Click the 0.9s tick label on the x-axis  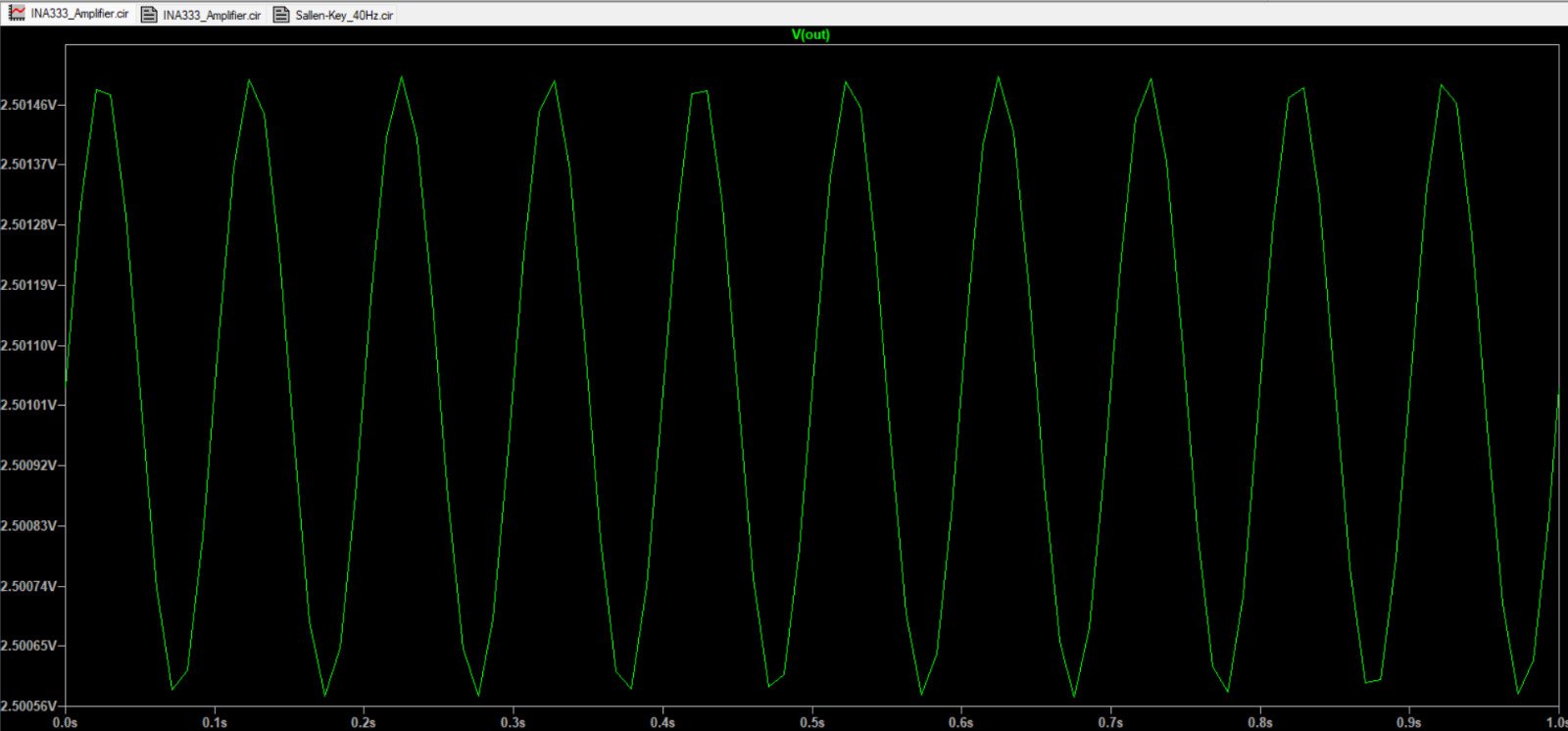pyautogui.click(x=1408, y=722)
